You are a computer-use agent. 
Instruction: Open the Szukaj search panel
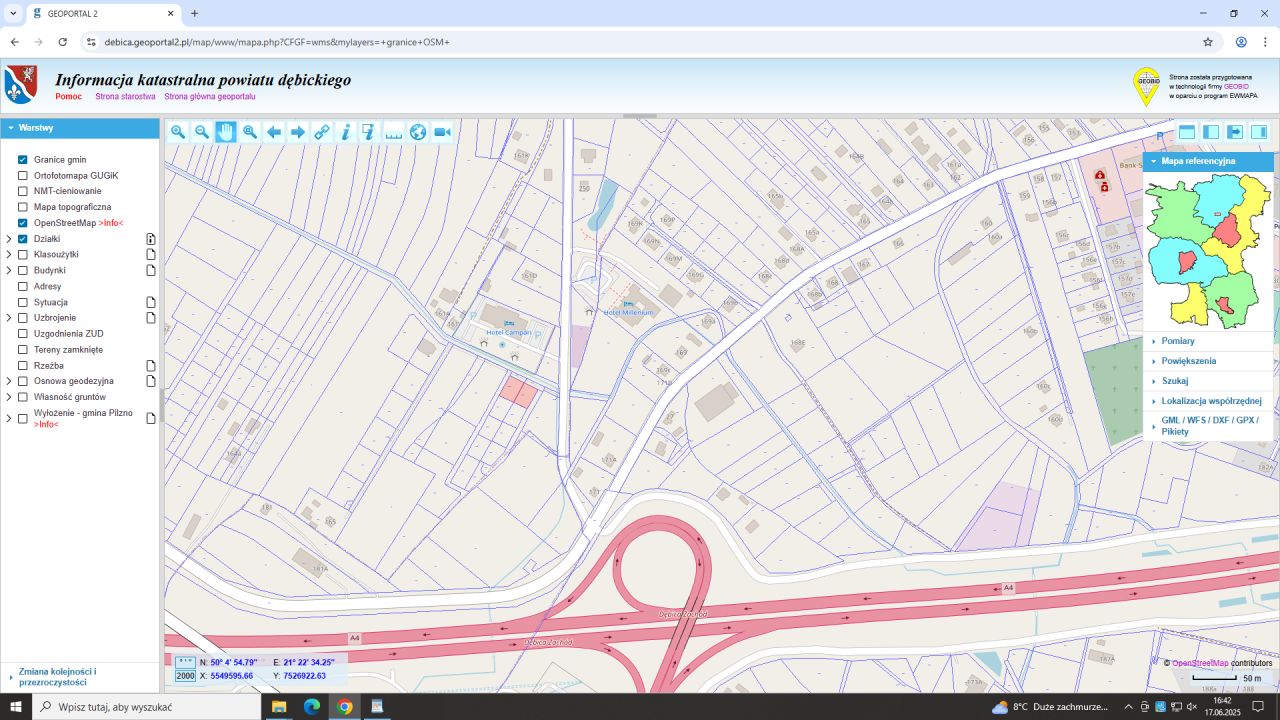[1174, 381]
